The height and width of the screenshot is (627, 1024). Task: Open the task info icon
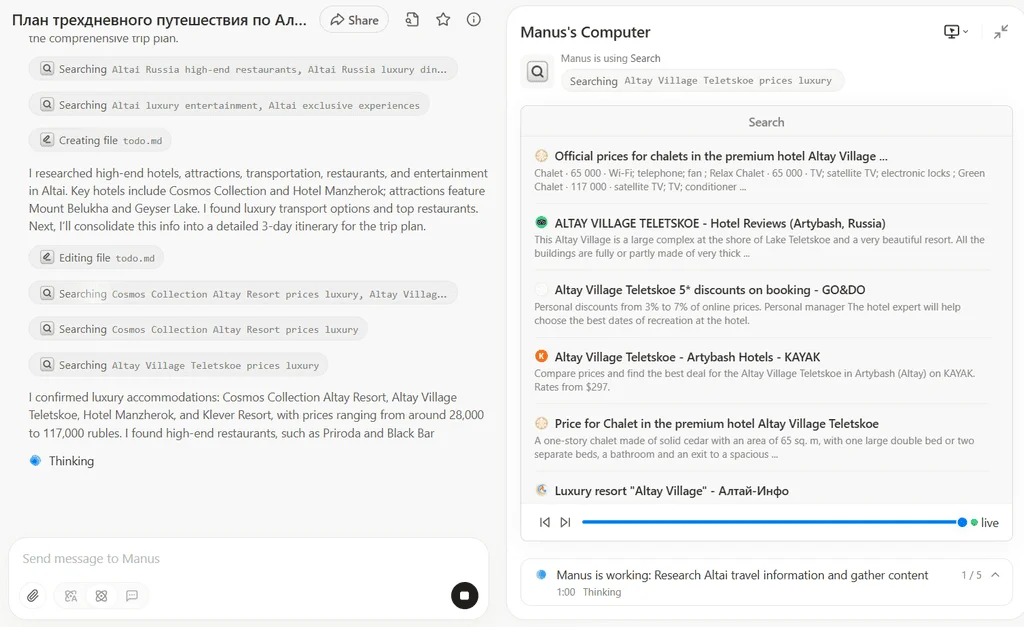point(474,20)
